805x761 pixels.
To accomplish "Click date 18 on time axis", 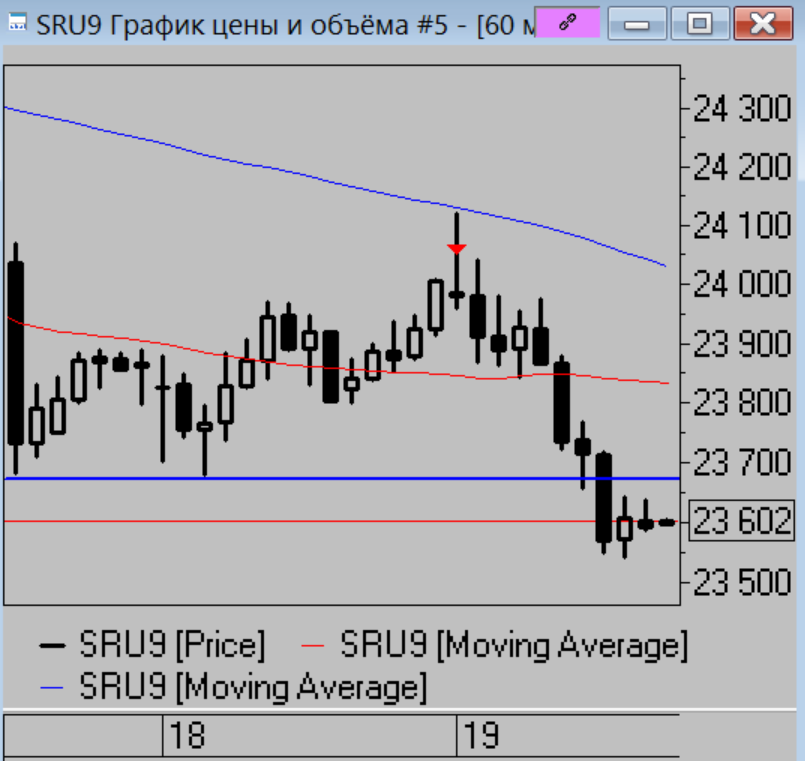I will click(x=186, y=738).
